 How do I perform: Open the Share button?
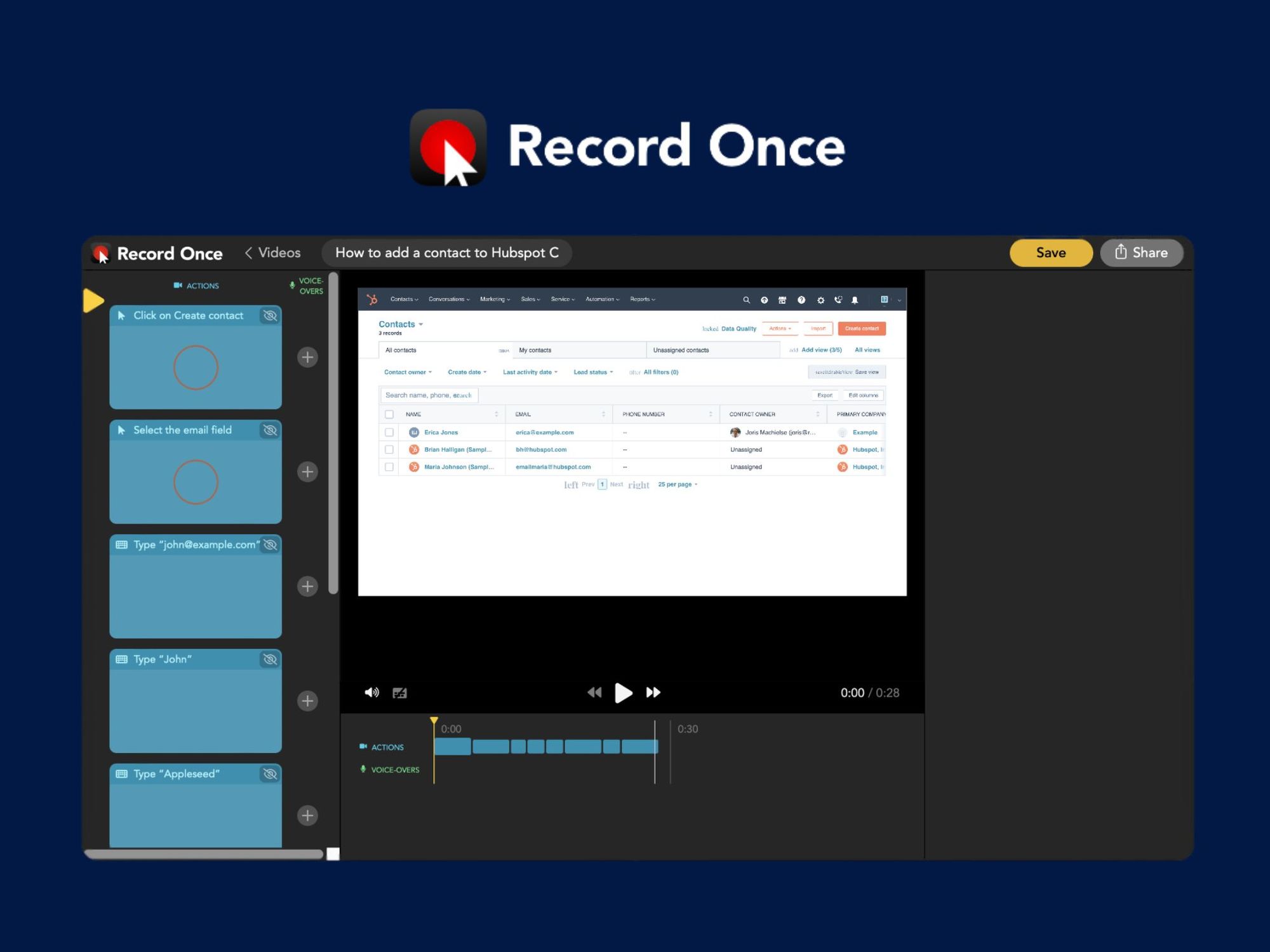click(1141, 253)
